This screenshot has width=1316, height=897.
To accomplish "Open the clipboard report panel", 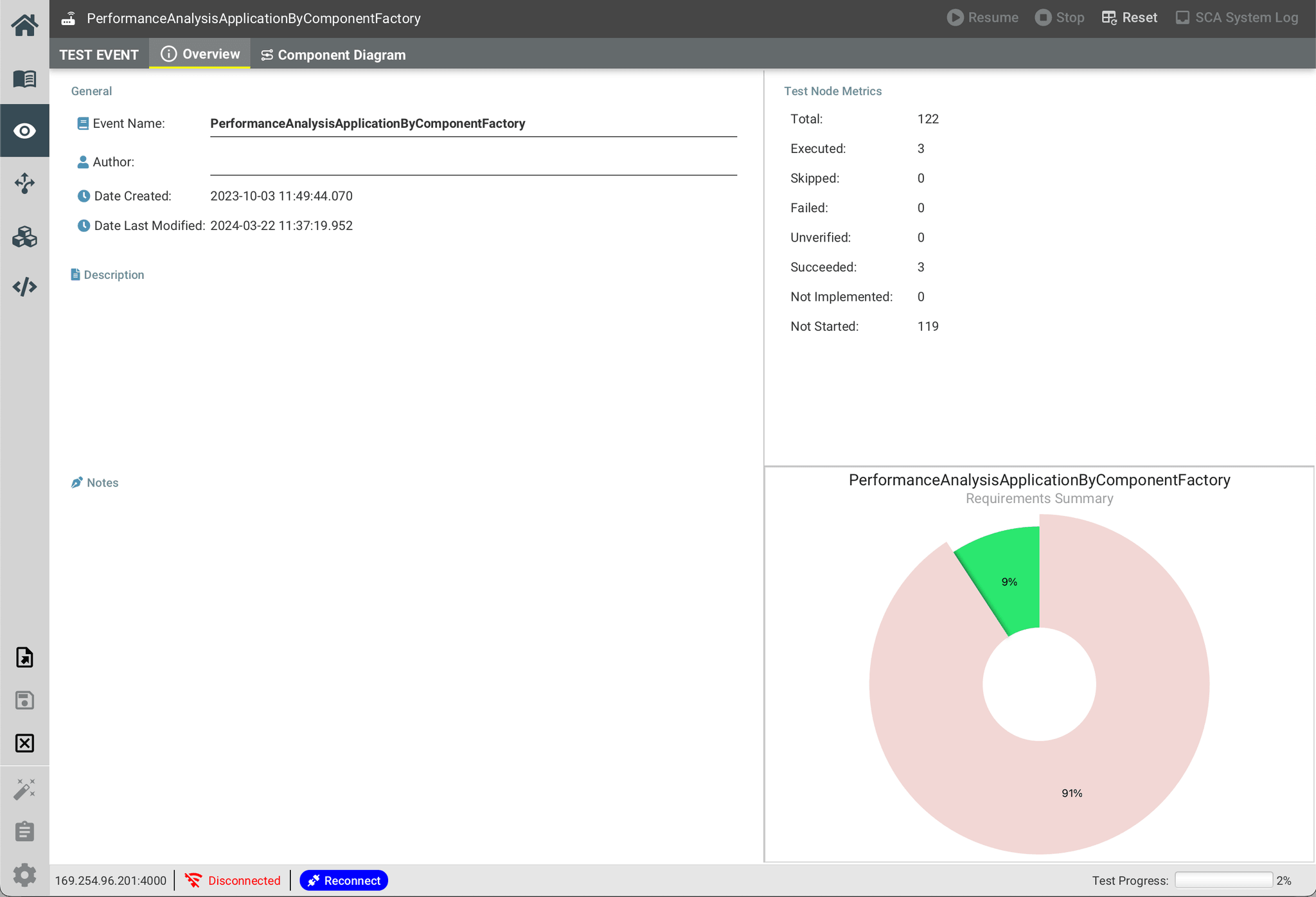I will tap(24, 831).
